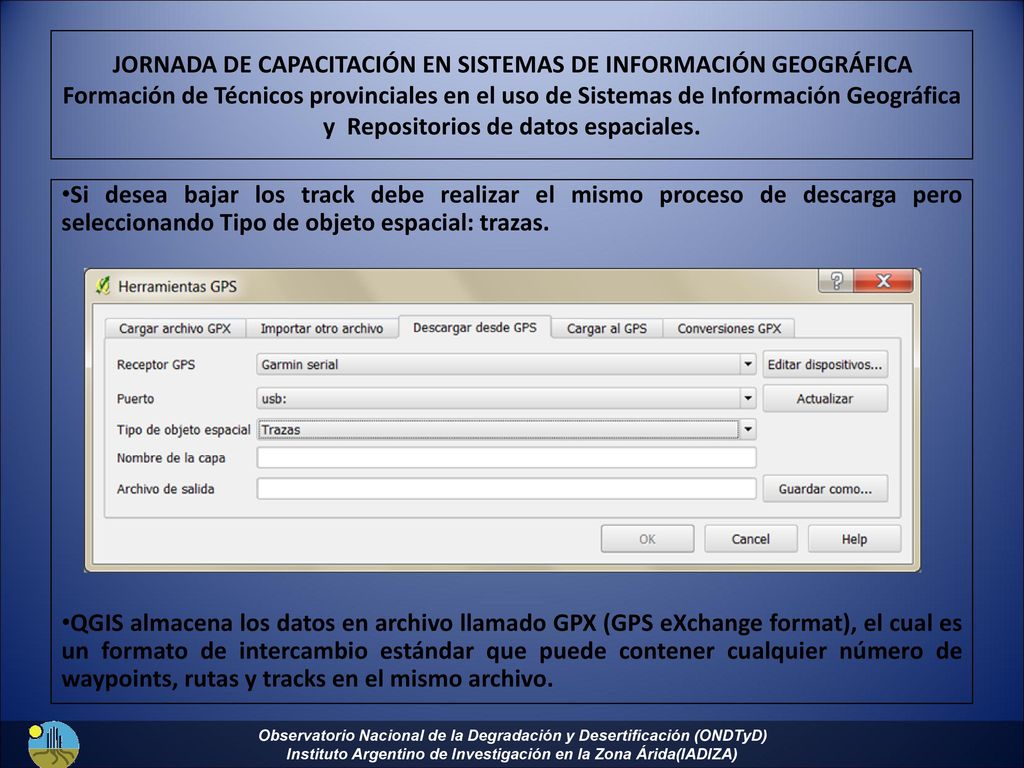
Task: Click the QGIS icon in the dialog title bar
Action: (103, 285)
